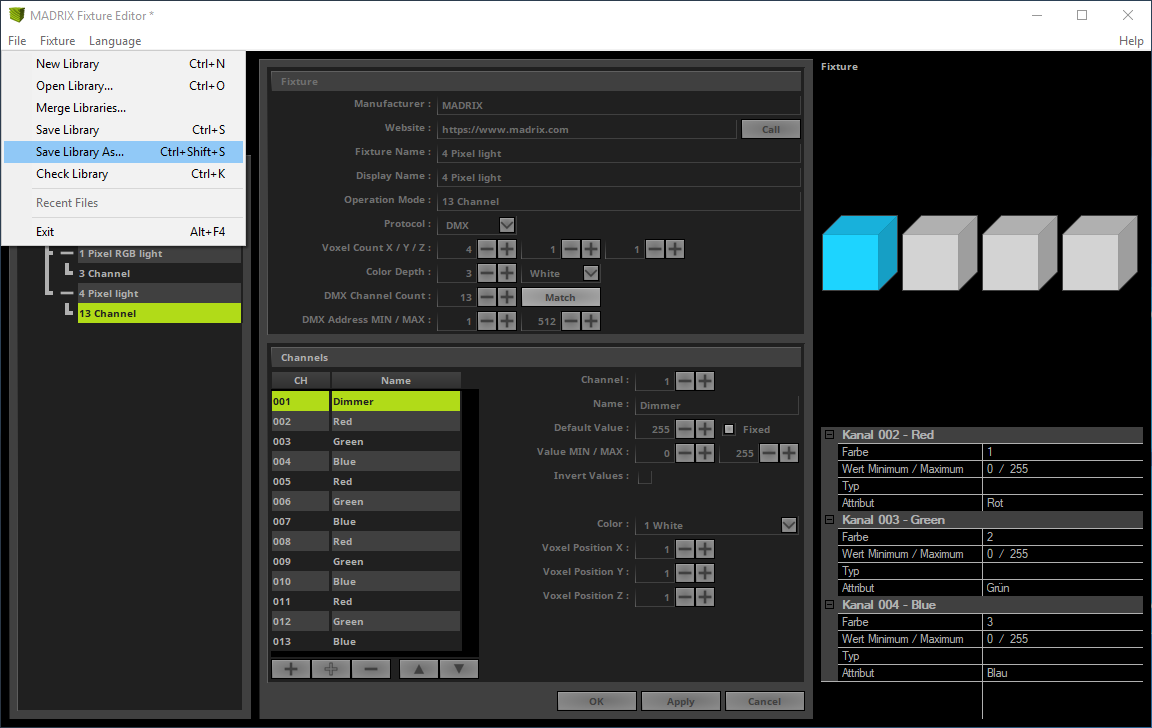1152x728 pixels.
Task: Click the channel Name field showing Dimmer
Action: pyautogui.click(x=716, y=406)
